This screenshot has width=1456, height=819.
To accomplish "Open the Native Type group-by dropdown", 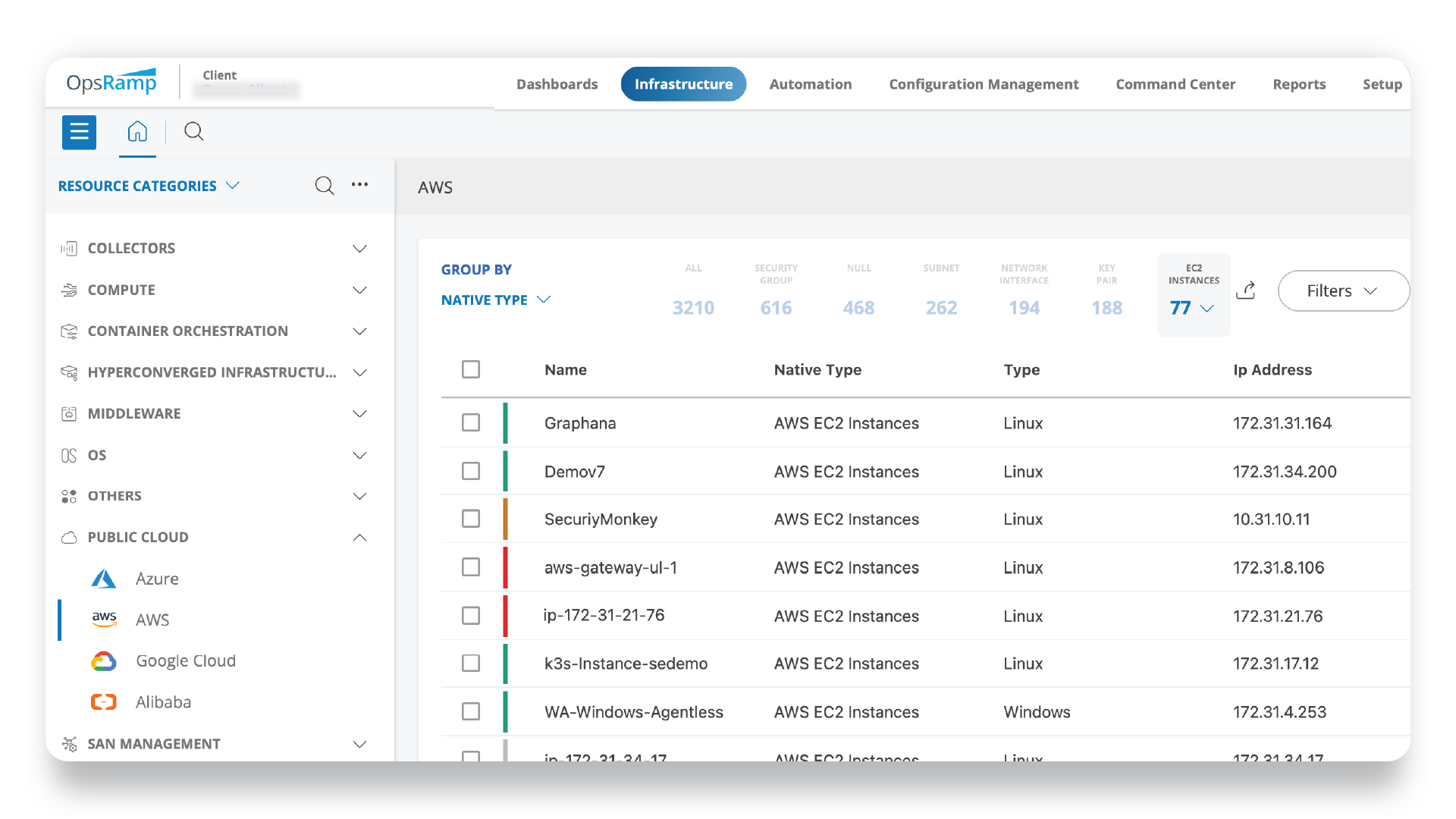I will [496, 300].
